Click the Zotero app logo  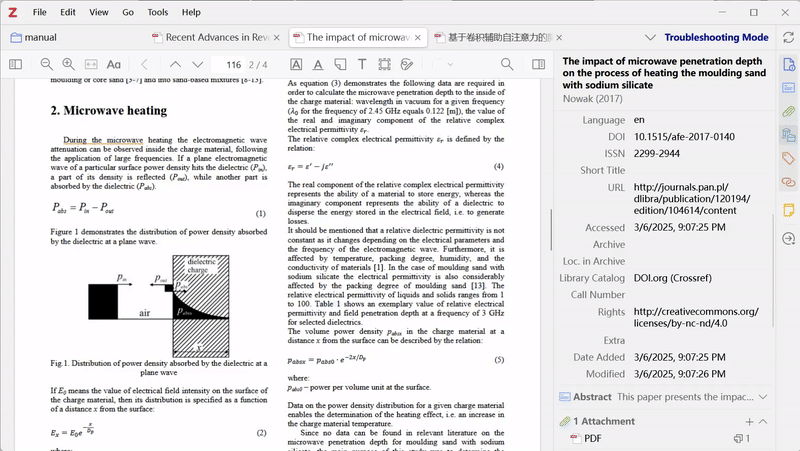12,12
